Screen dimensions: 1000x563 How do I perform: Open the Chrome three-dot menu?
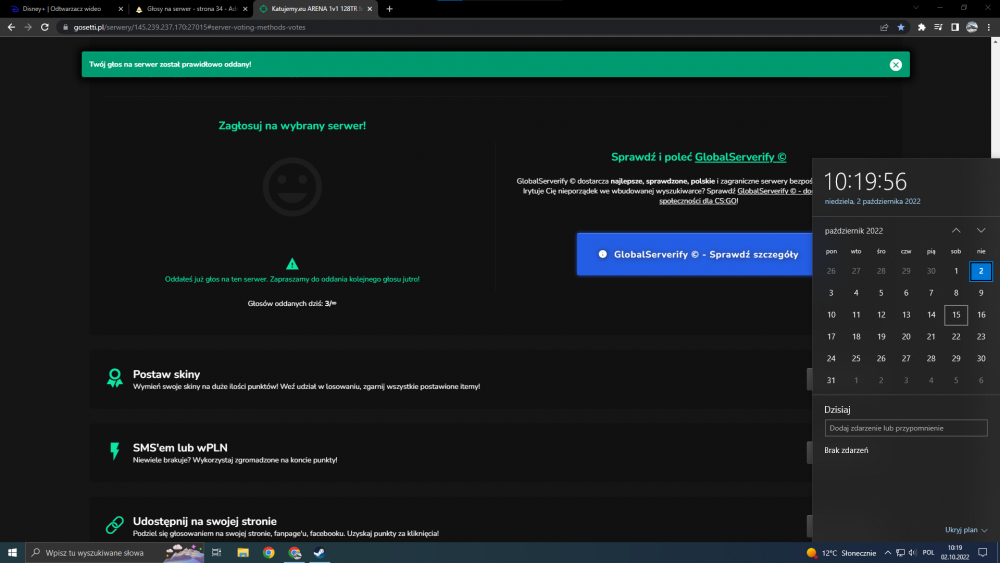pos(989,27)
